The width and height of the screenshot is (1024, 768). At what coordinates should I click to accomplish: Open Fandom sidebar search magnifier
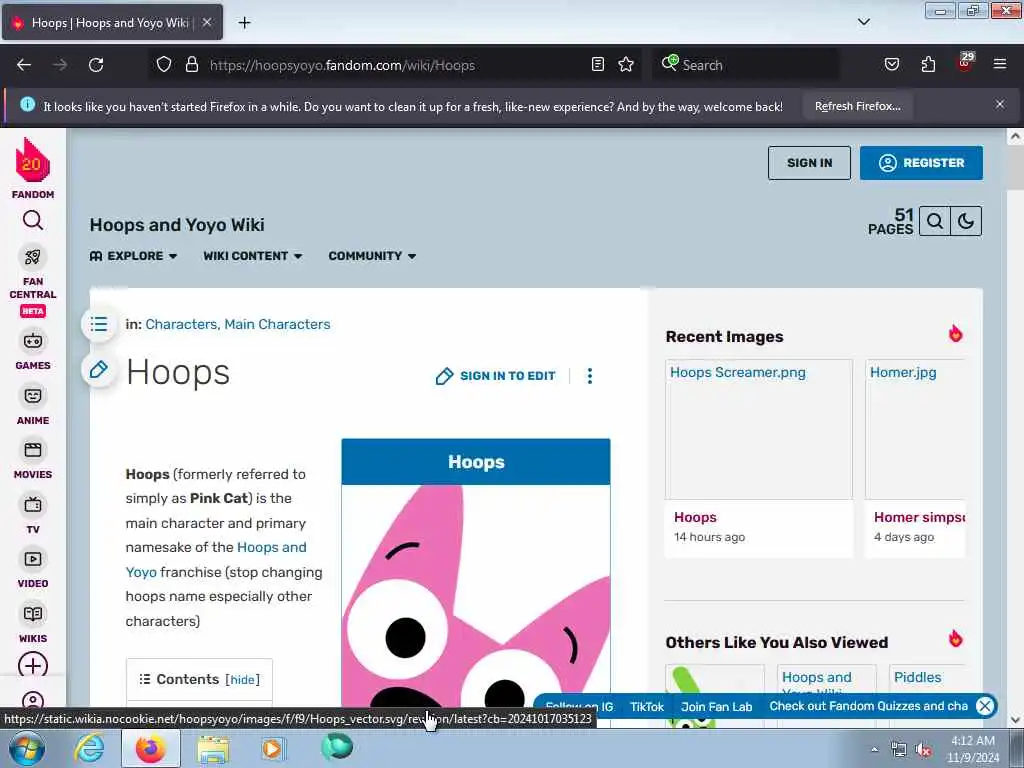pyautogui.click(x=33, y=221)
